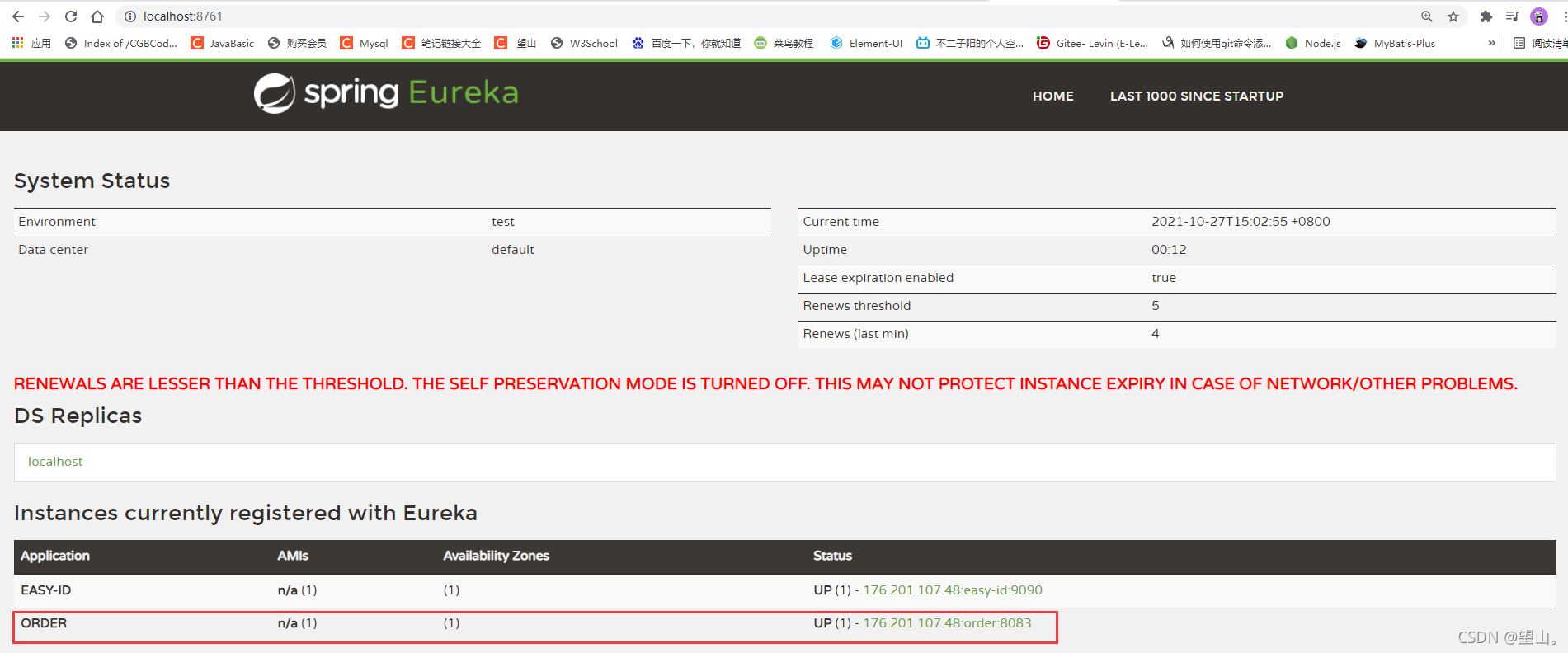Click the Instances currently registered heading
The height and width of the screenshot is (653, 1568).
coord(246,514)
